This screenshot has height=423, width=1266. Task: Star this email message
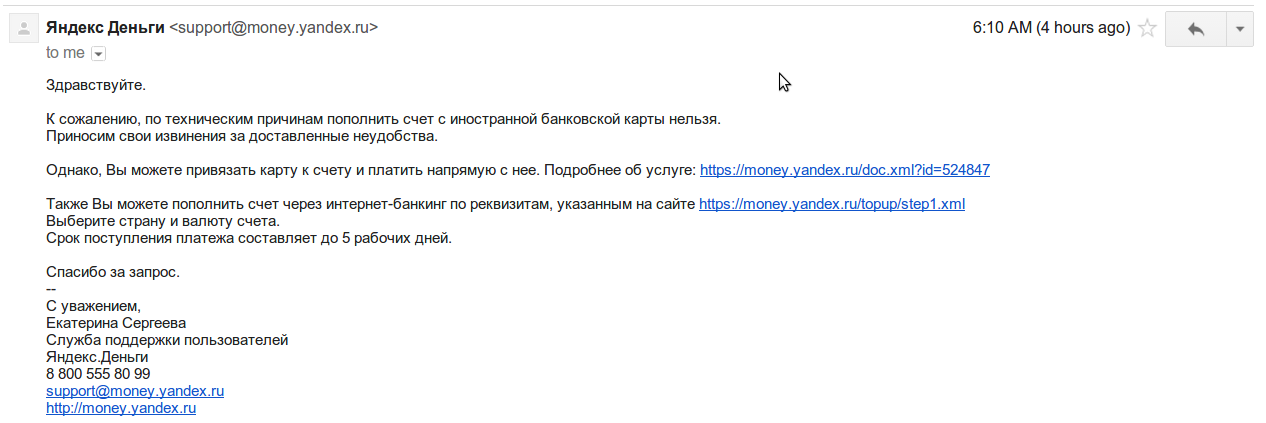(1147, 29)
